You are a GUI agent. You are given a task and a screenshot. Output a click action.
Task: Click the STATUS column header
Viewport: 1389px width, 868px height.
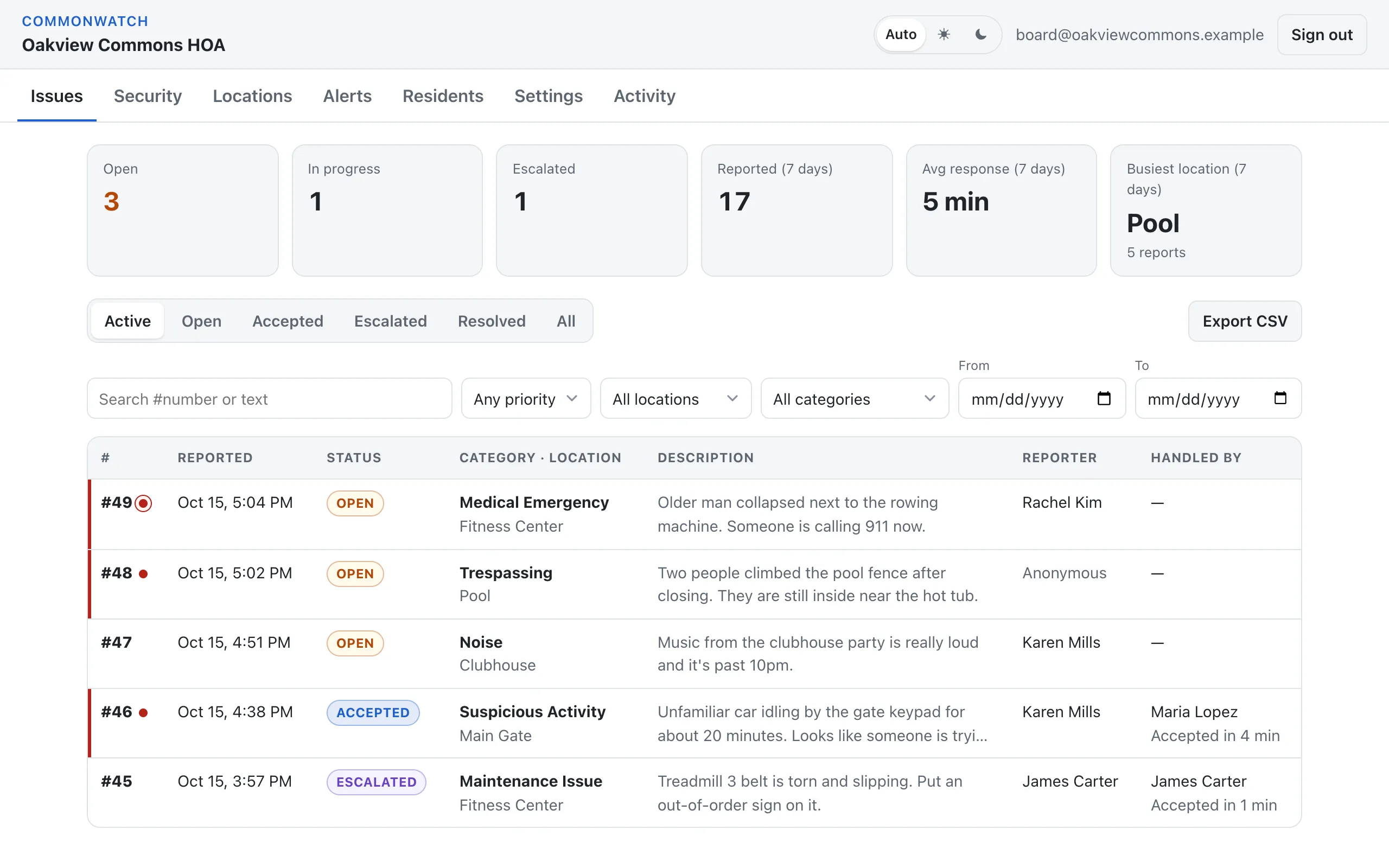click(x=354, y=457)
